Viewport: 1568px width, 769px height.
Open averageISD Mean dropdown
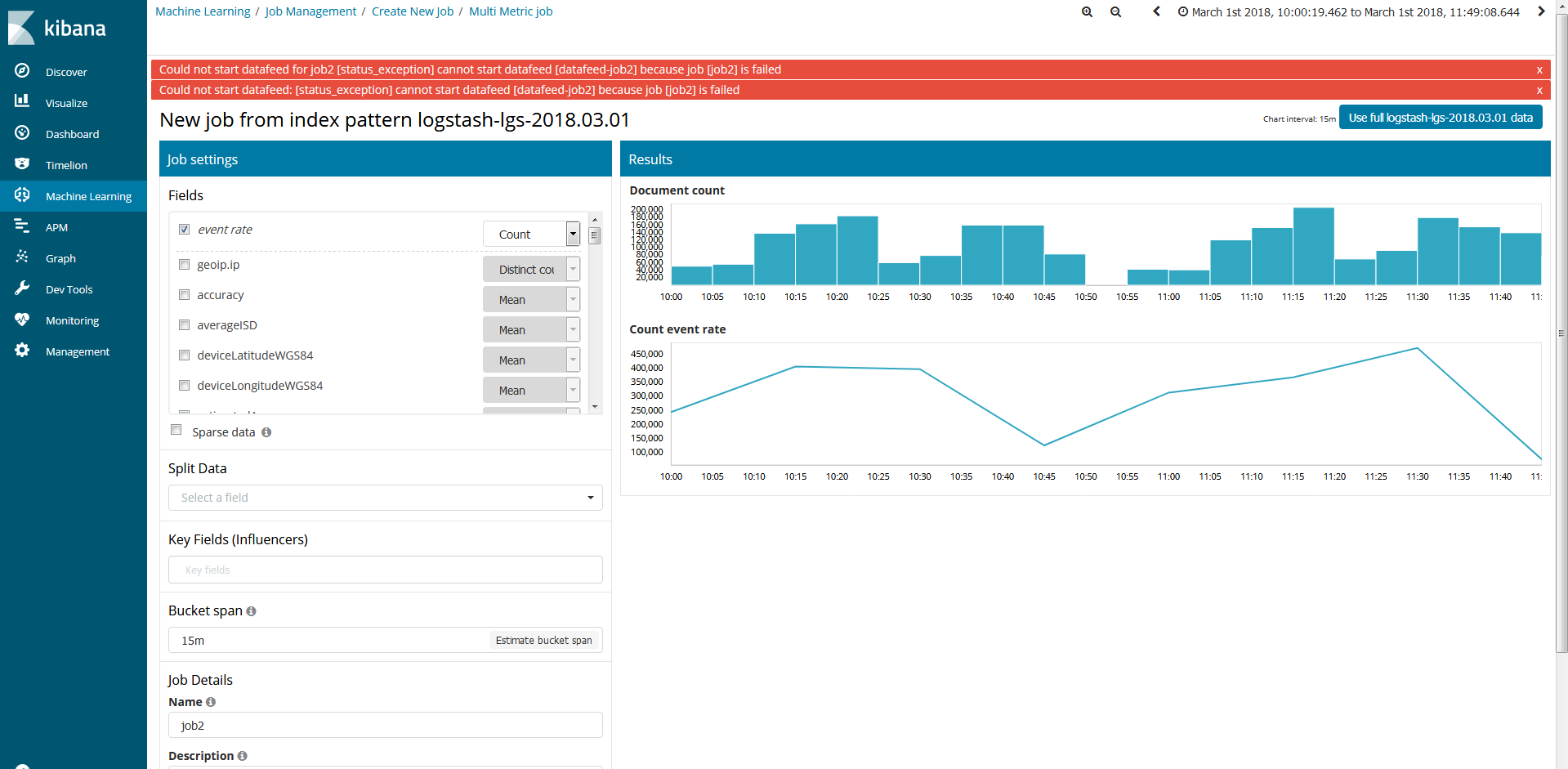click(531, 329)
